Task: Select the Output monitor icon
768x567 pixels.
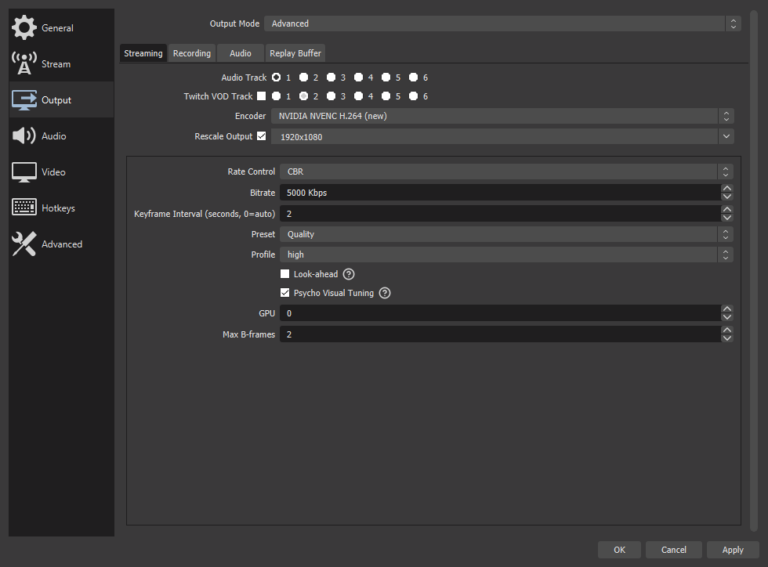Action: tap(24, 100)
